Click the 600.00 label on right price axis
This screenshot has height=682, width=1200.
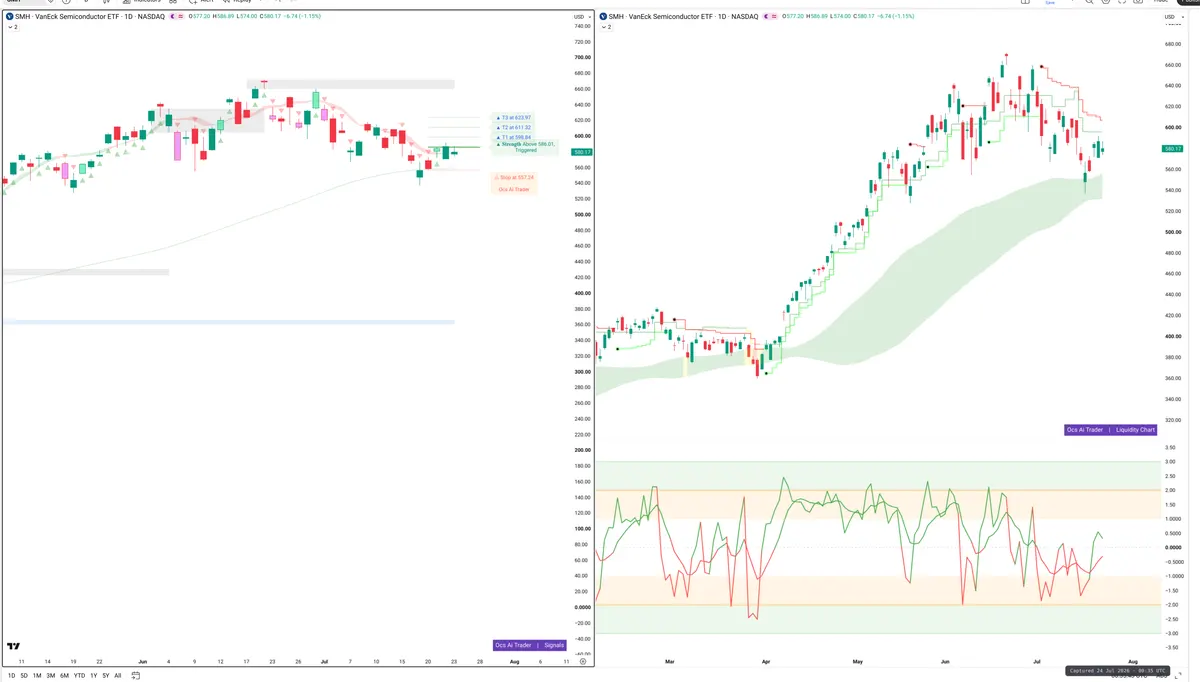1174,127
